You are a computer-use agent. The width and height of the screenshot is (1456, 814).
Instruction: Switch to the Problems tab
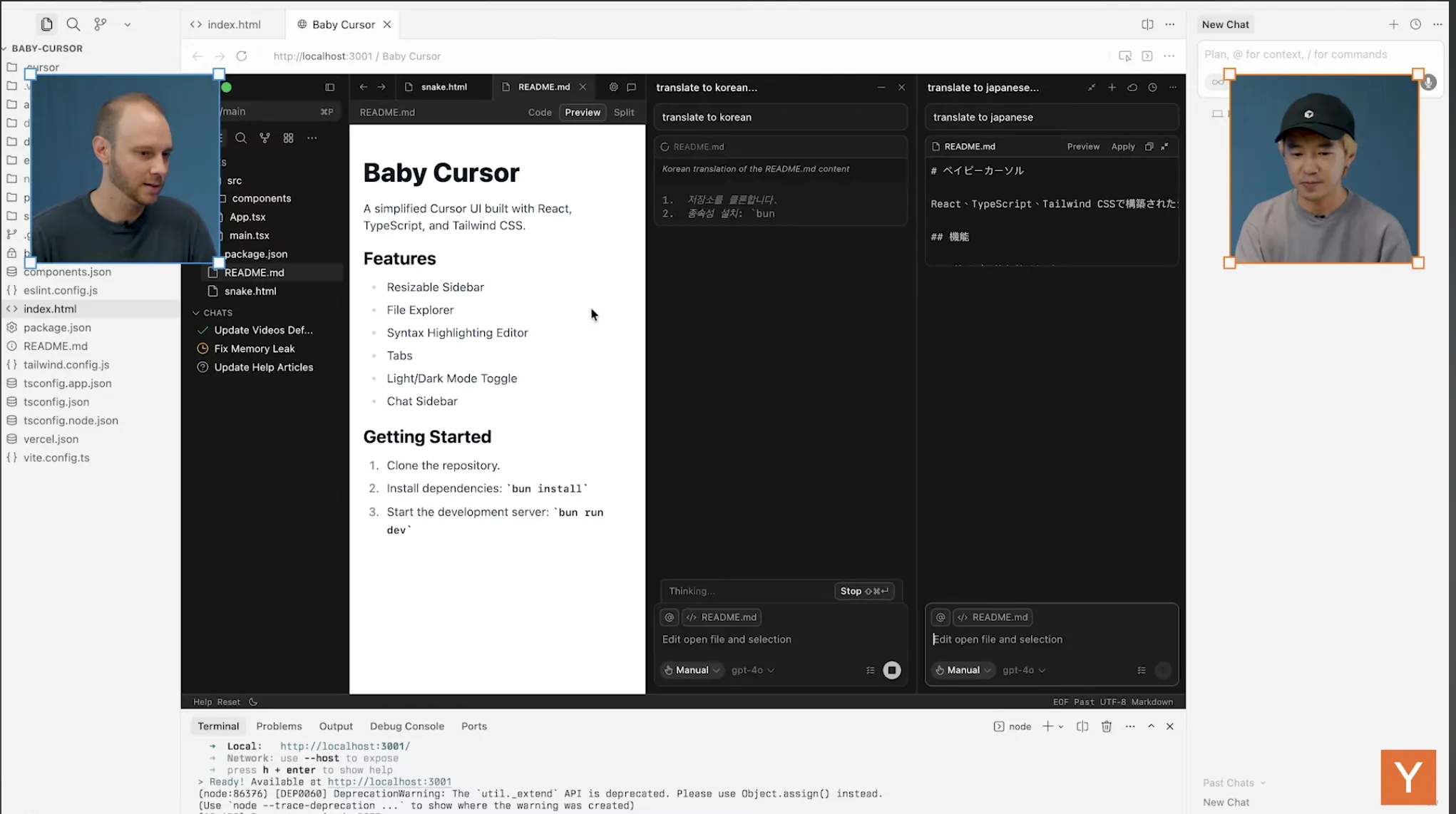point(279,726)
